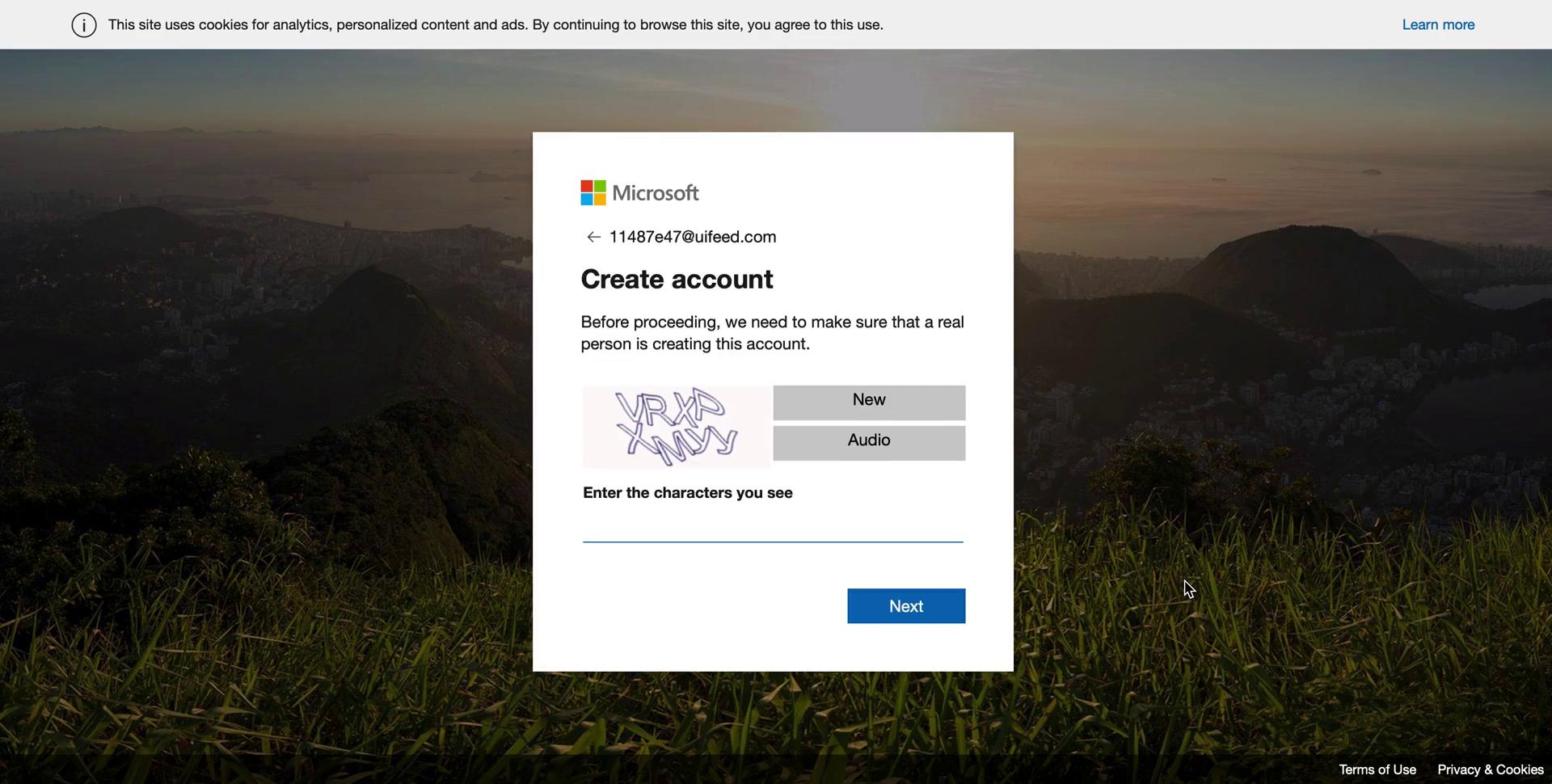1552x784 pixels.
Task: Click the info icon in cookie banner
Action: click(x=84, y=25)
